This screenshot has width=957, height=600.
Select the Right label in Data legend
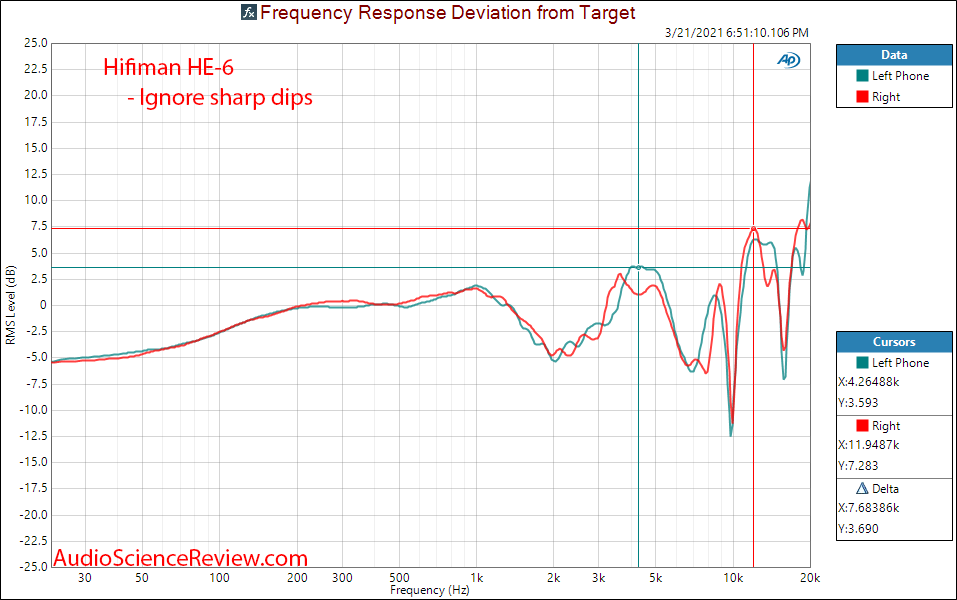(x=886, y=97)
